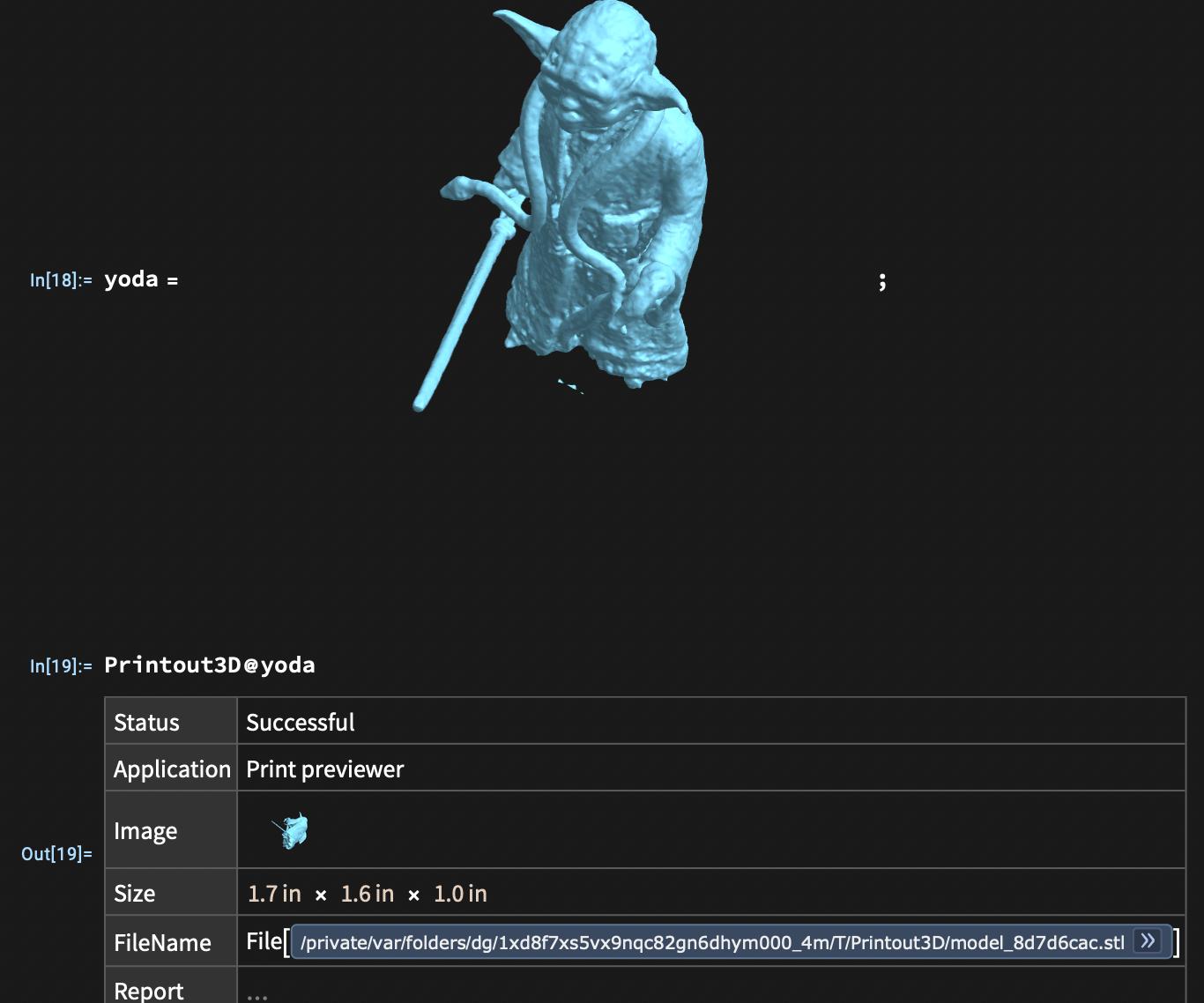The width and height of the screenshot is (1204, 1003).
Task: Click the "1.0 in" size value
Action: 460,893
